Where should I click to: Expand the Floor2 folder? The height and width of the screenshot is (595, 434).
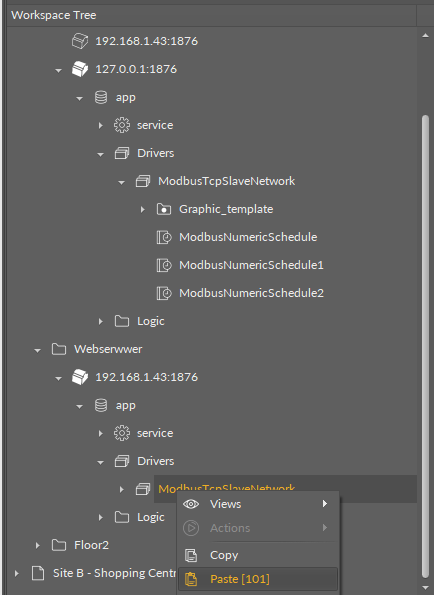click(x=38, y=545)
